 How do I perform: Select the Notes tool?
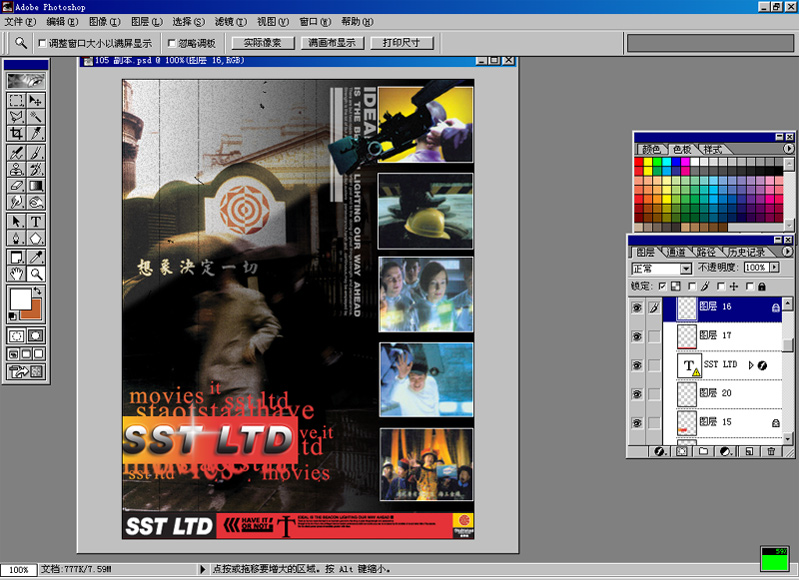pyautogui.click(x=16, y=257)
